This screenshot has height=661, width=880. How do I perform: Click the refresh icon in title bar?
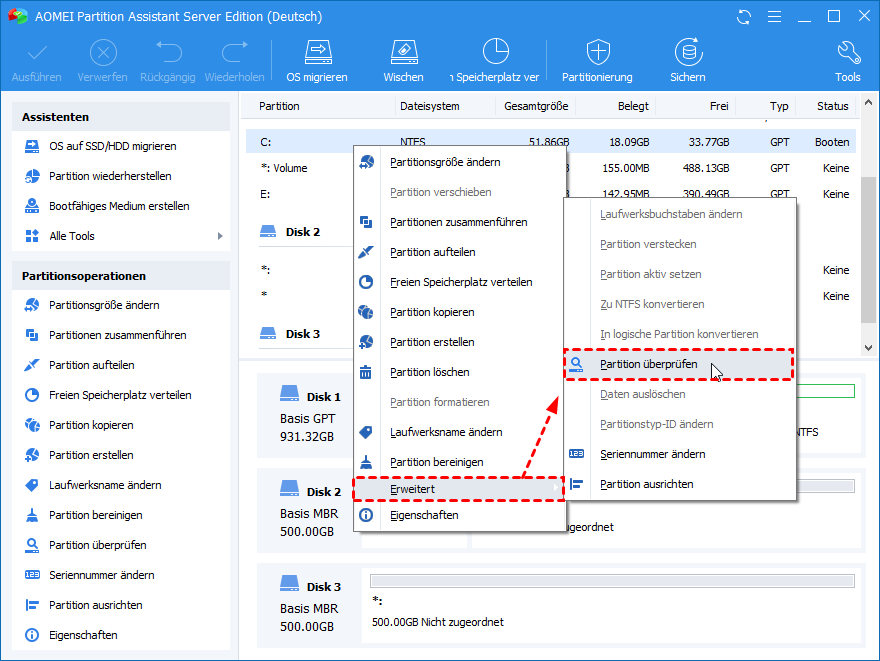tap(744, 17)
